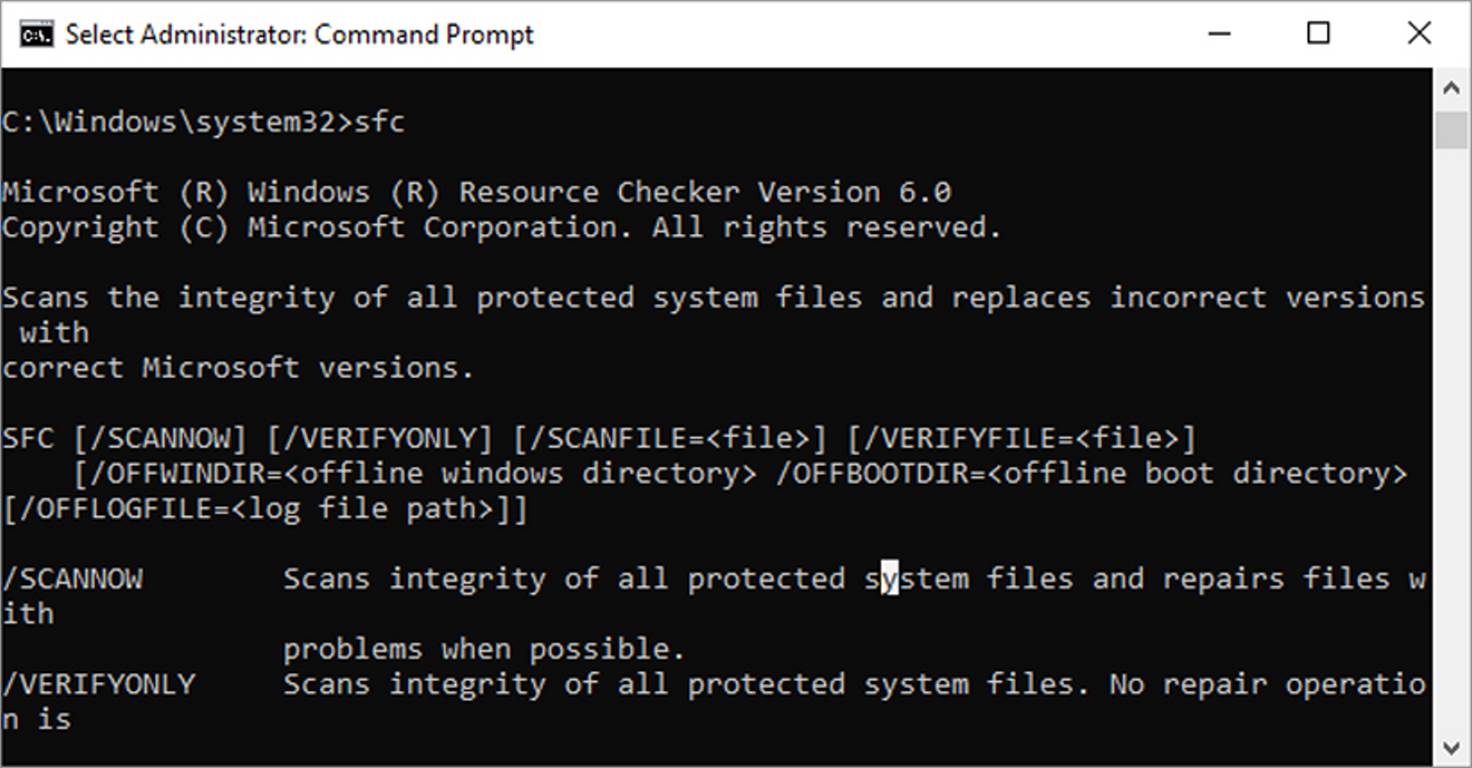Click the maximize window icon
This screenshot has height=768, width=1472.
1318,33
